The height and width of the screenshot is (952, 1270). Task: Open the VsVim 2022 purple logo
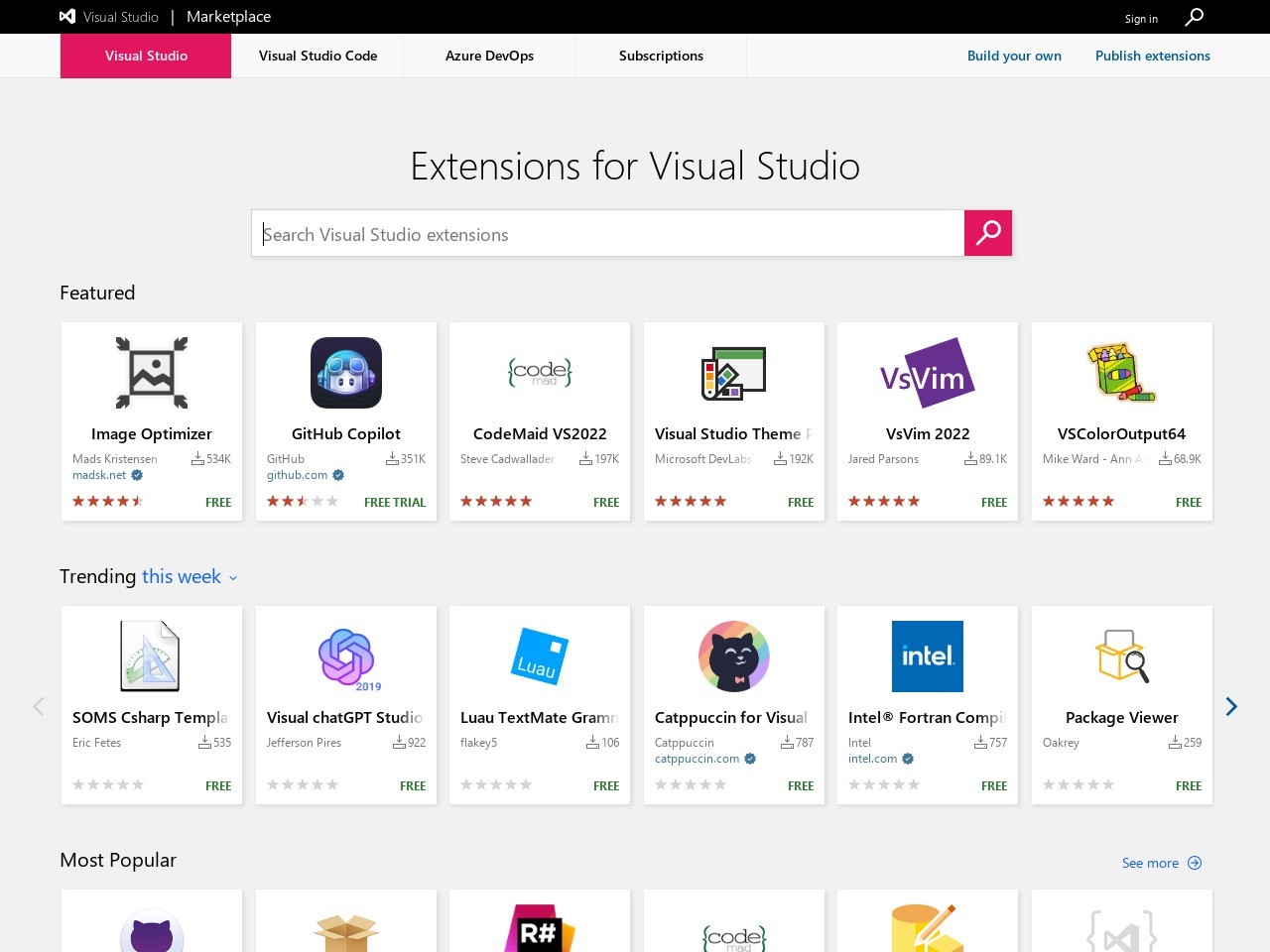click(x=928, y=373)
